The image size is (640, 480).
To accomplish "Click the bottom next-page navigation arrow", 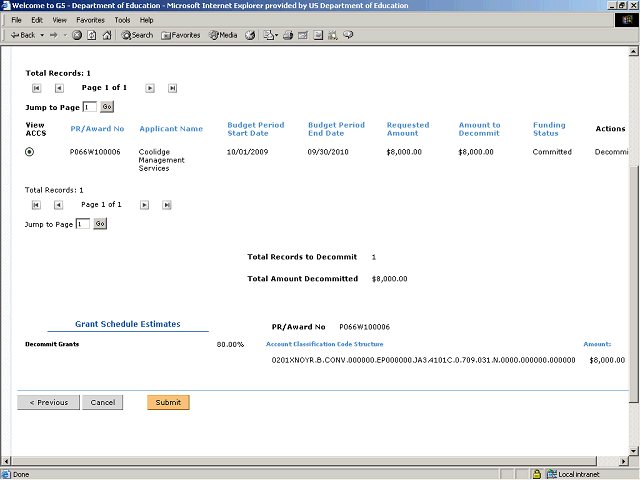I will 144,205.
